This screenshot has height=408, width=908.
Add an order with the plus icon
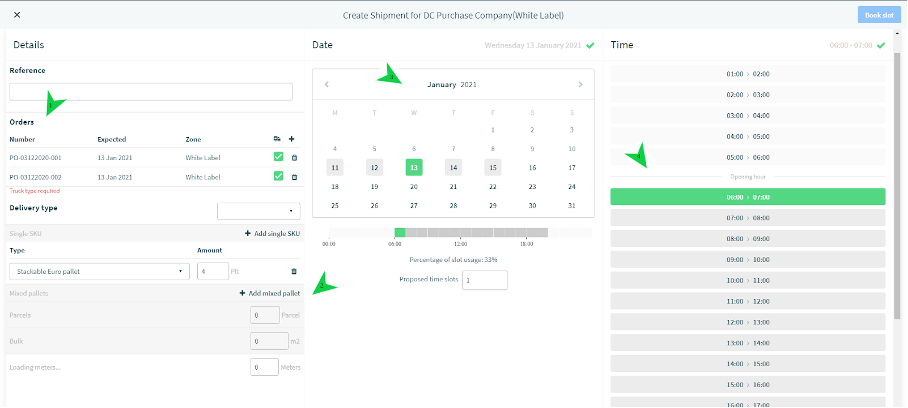point(291,139)
